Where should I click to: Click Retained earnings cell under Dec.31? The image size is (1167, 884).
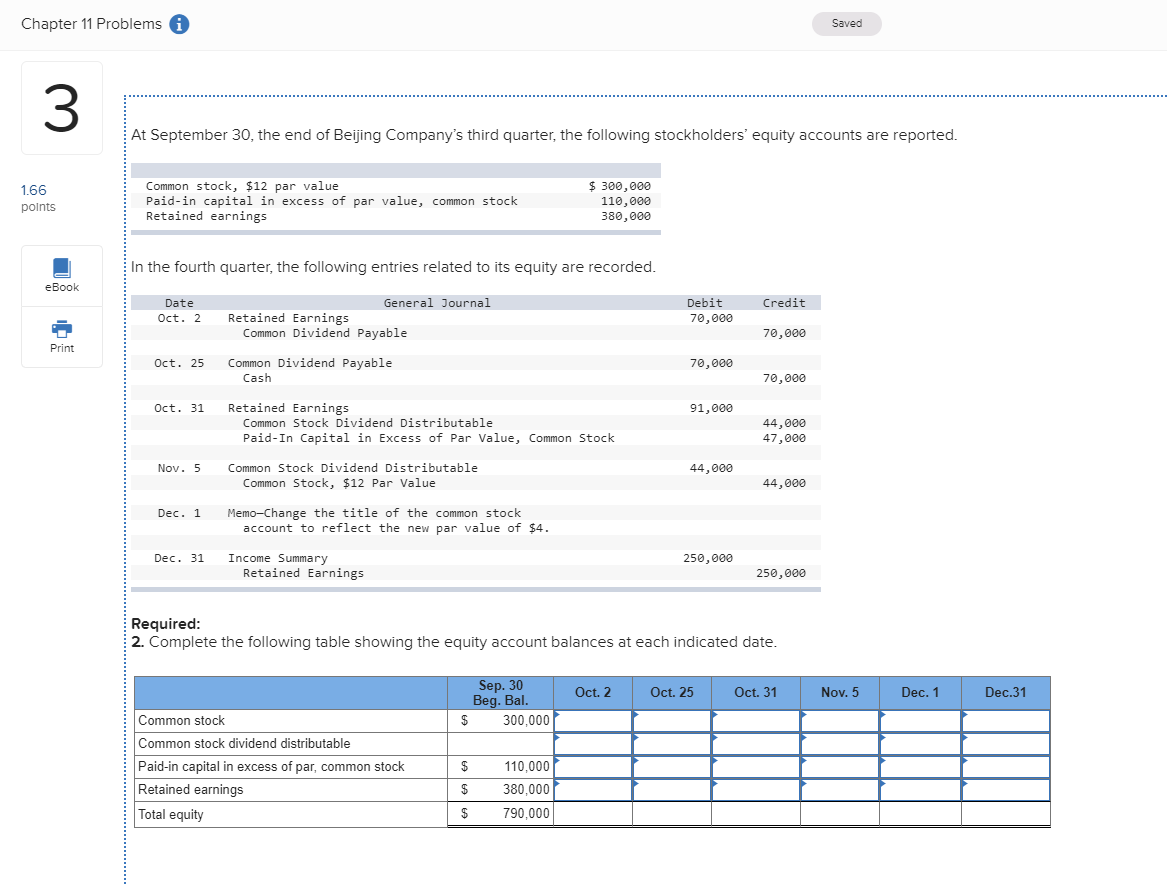pos(1005,790)
